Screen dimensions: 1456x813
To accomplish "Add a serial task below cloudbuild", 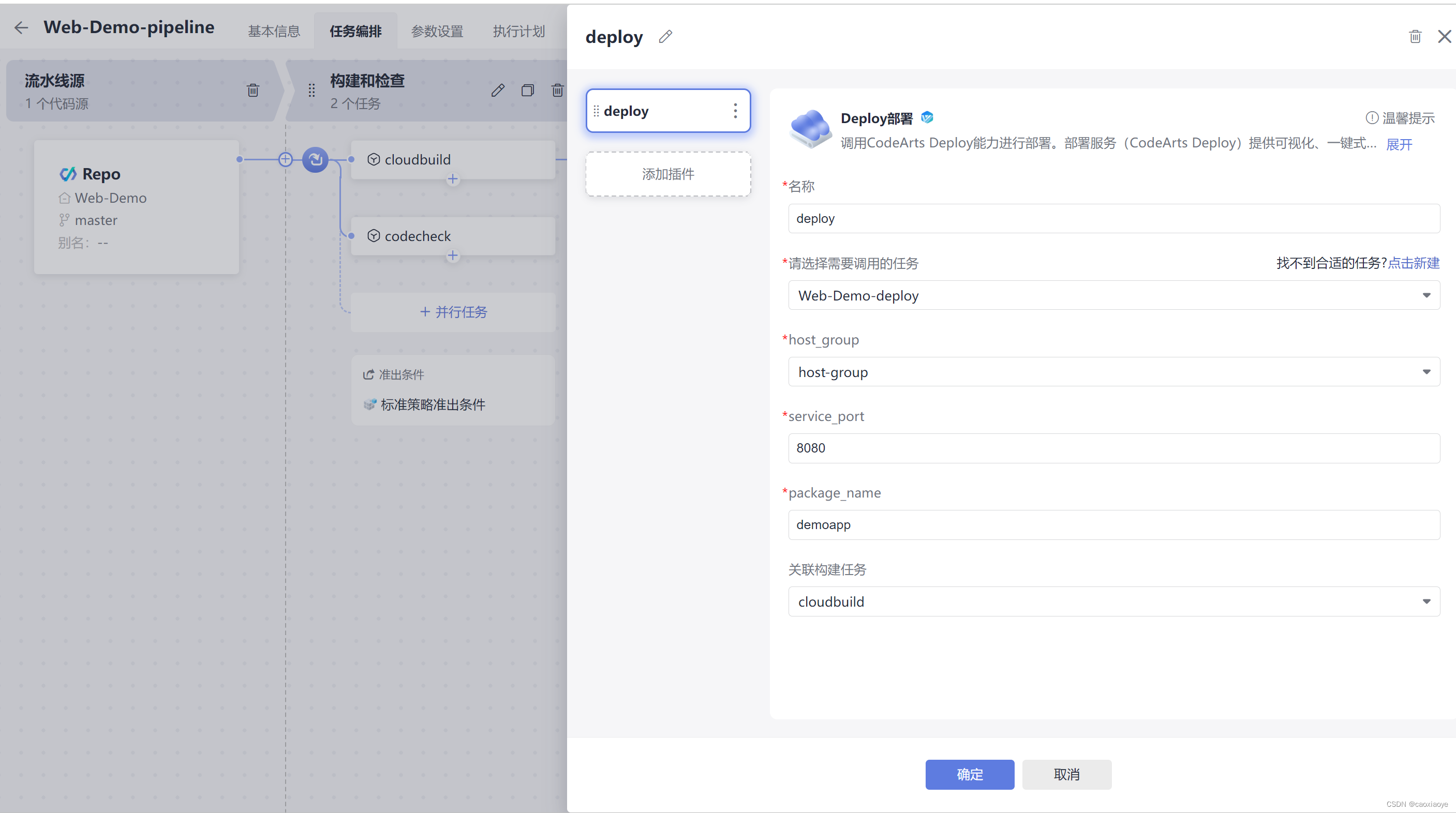I will point(453,179).
